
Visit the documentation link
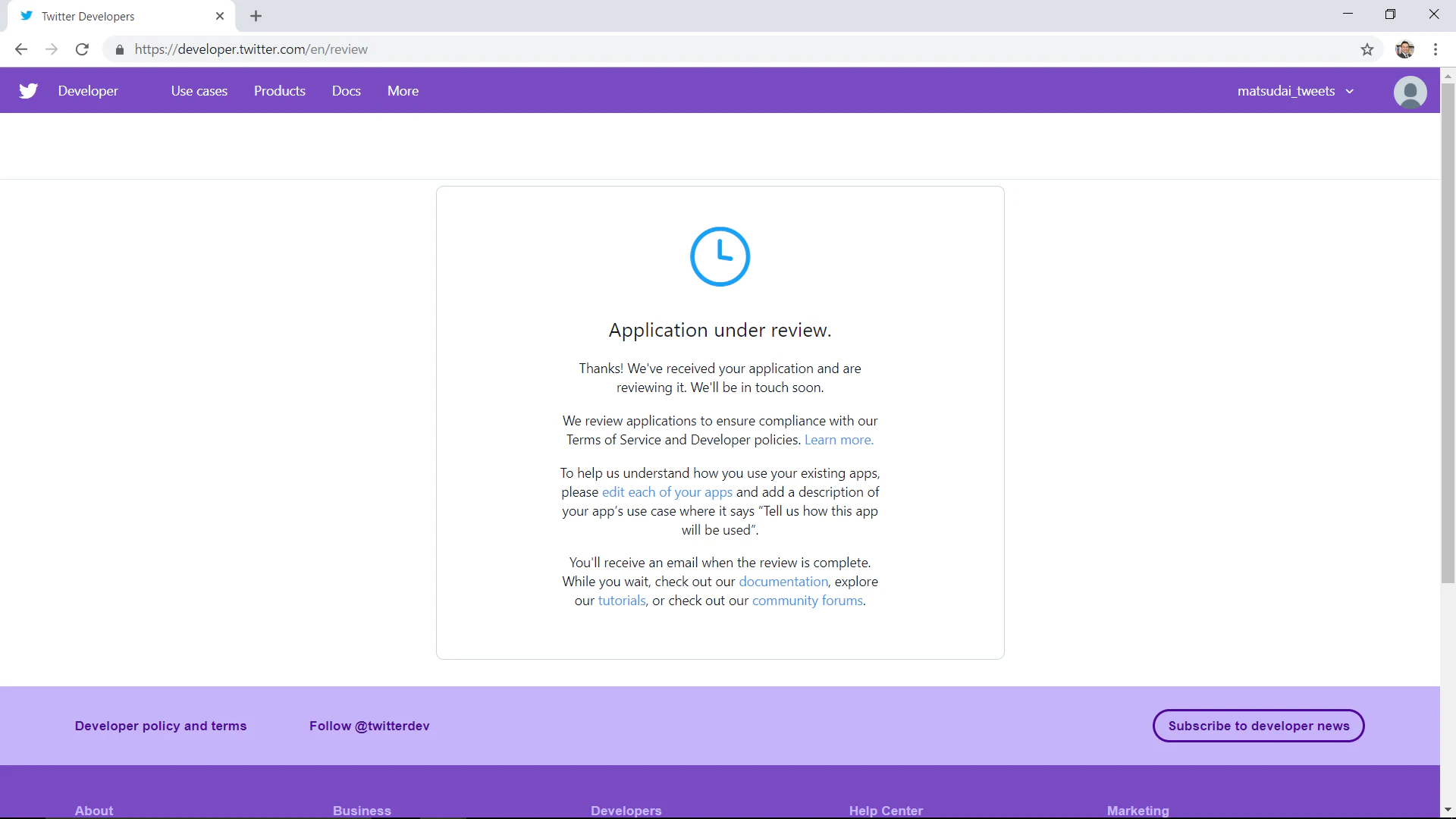783,582
